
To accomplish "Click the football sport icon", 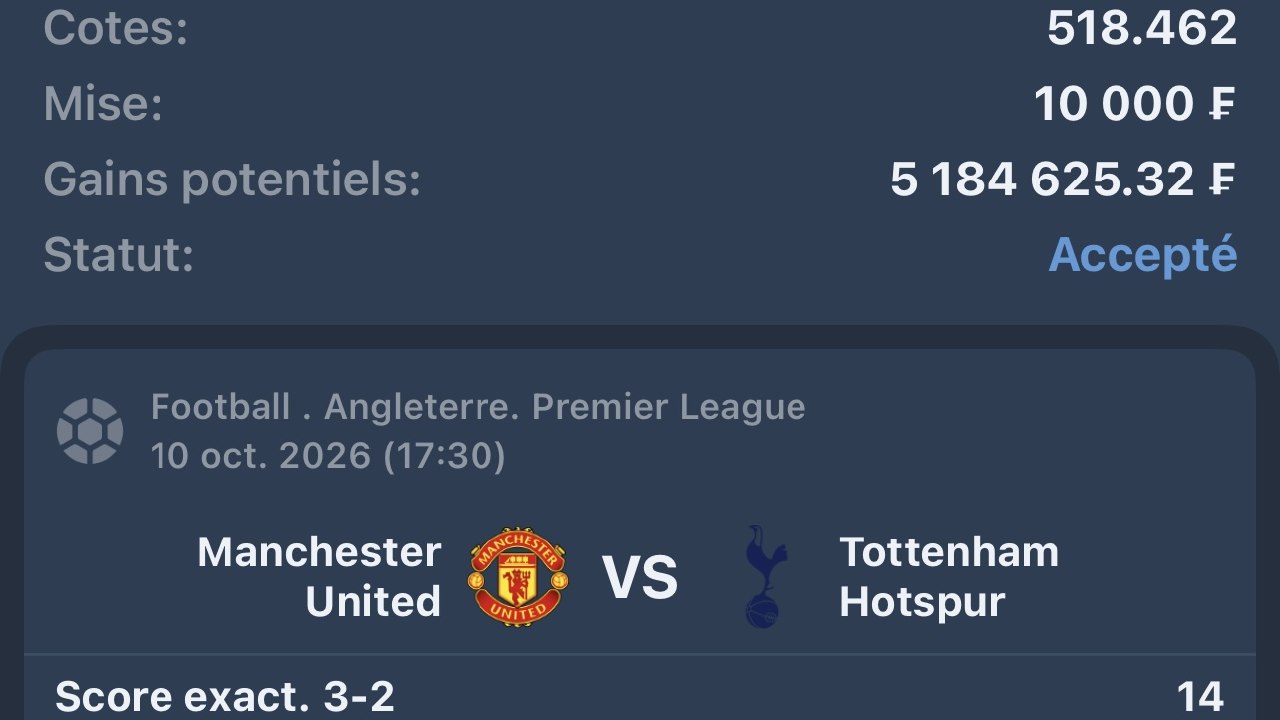I will (90, 431).
